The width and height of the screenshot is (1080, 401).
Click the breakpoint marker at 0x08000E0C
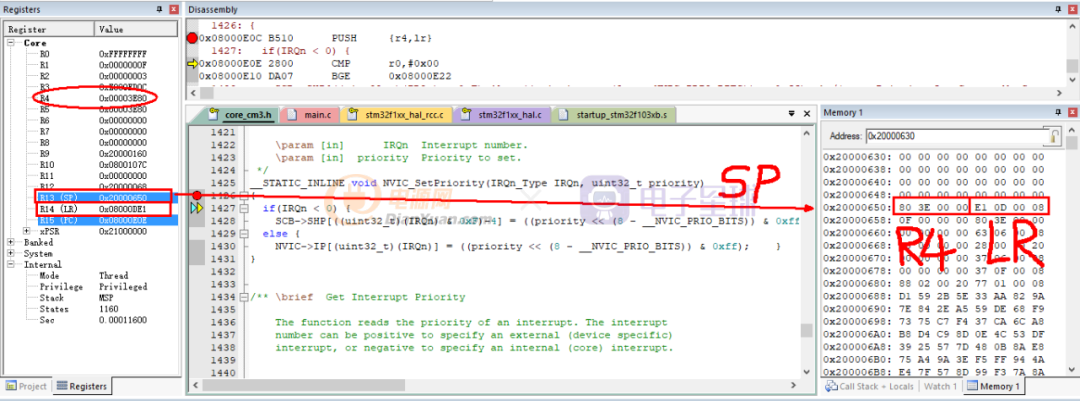192,38
